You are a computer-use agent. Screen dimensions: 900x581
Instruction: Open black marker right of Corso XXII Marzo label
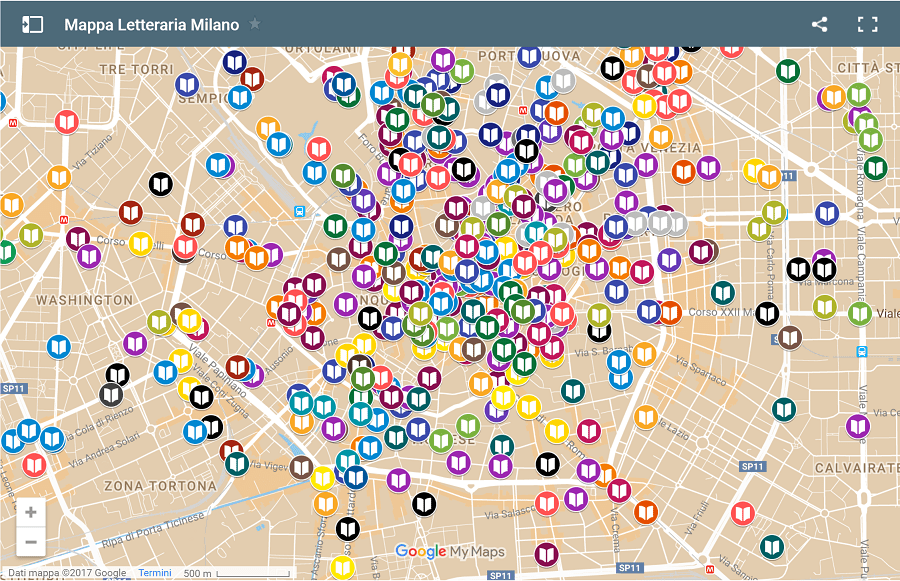767,313
